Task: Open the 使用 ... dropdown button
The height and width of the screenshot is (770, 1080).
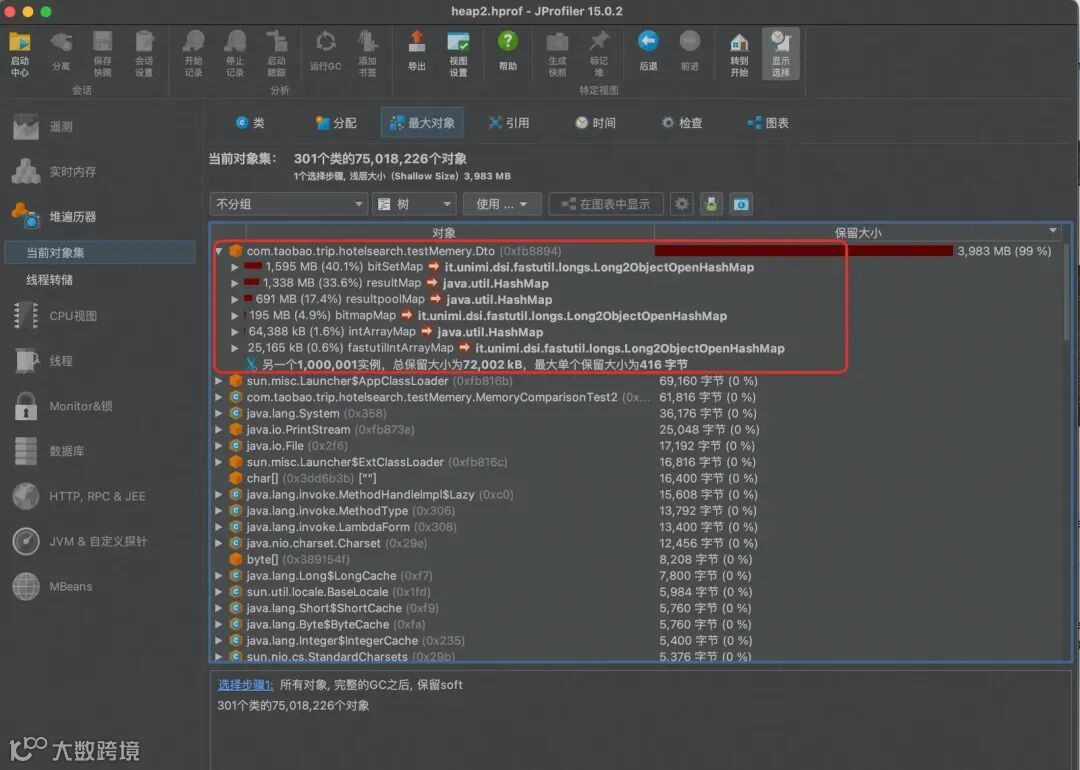Action: (x=502, y=204)
